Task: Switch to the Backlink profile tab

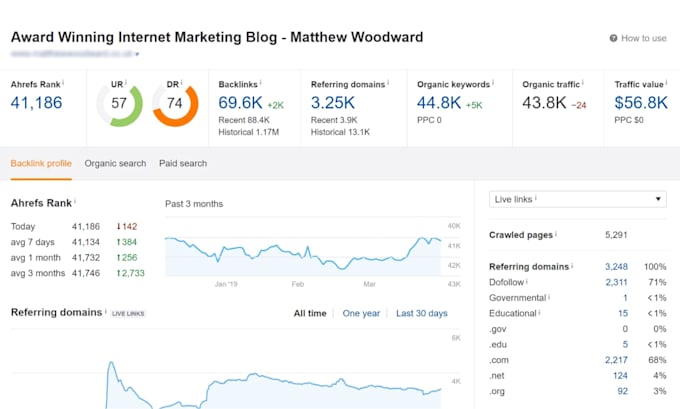Action: tap(41, 164)
